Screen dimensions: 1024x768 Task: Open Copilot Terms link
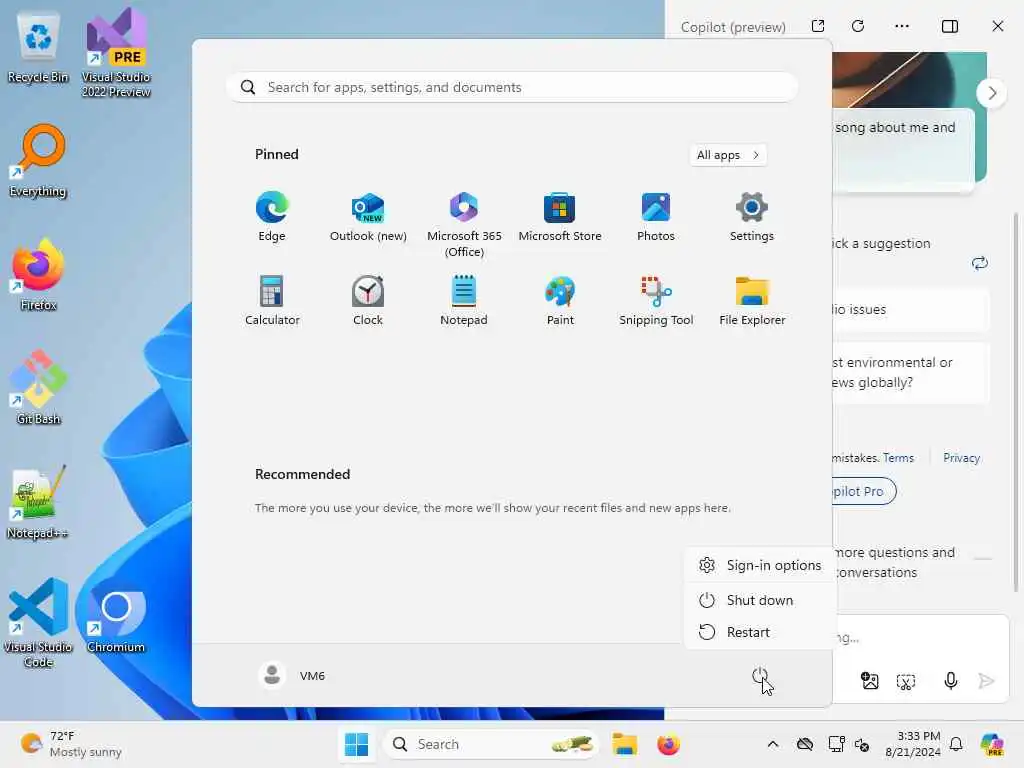[899, 458]
